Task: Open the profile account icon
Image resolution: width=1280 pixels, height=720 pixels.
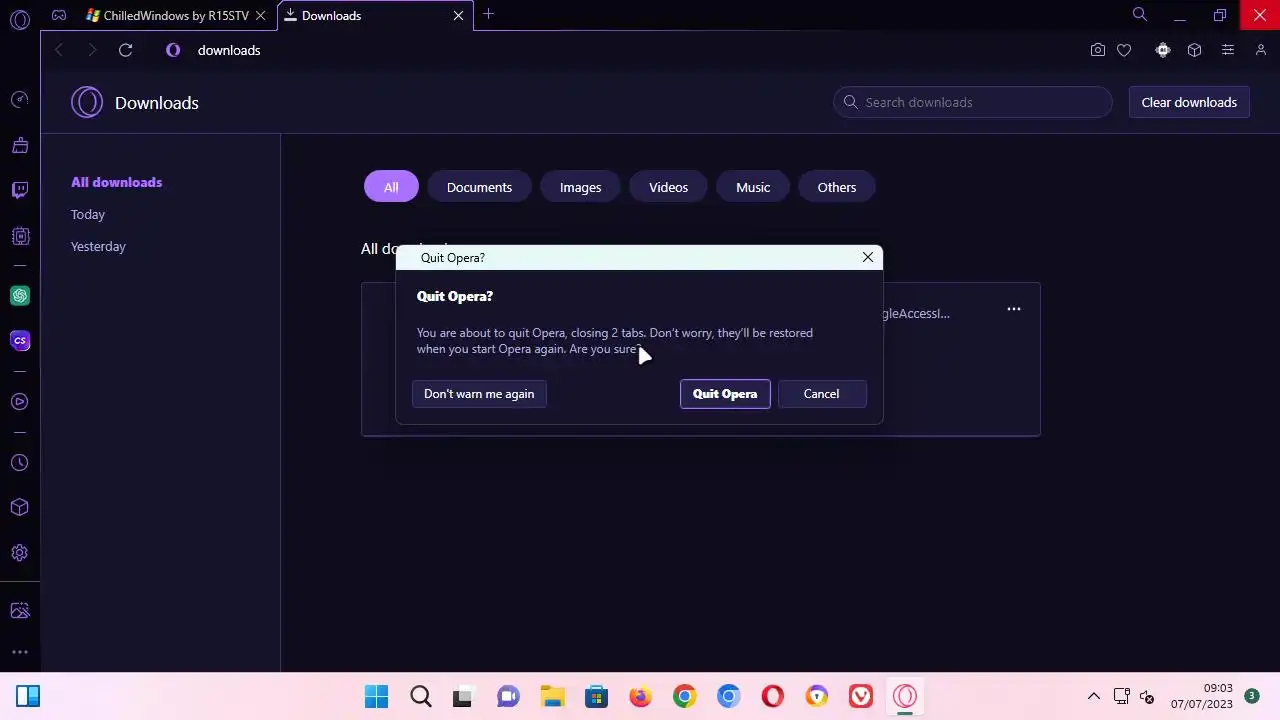Action: [x=1261, y=50]
